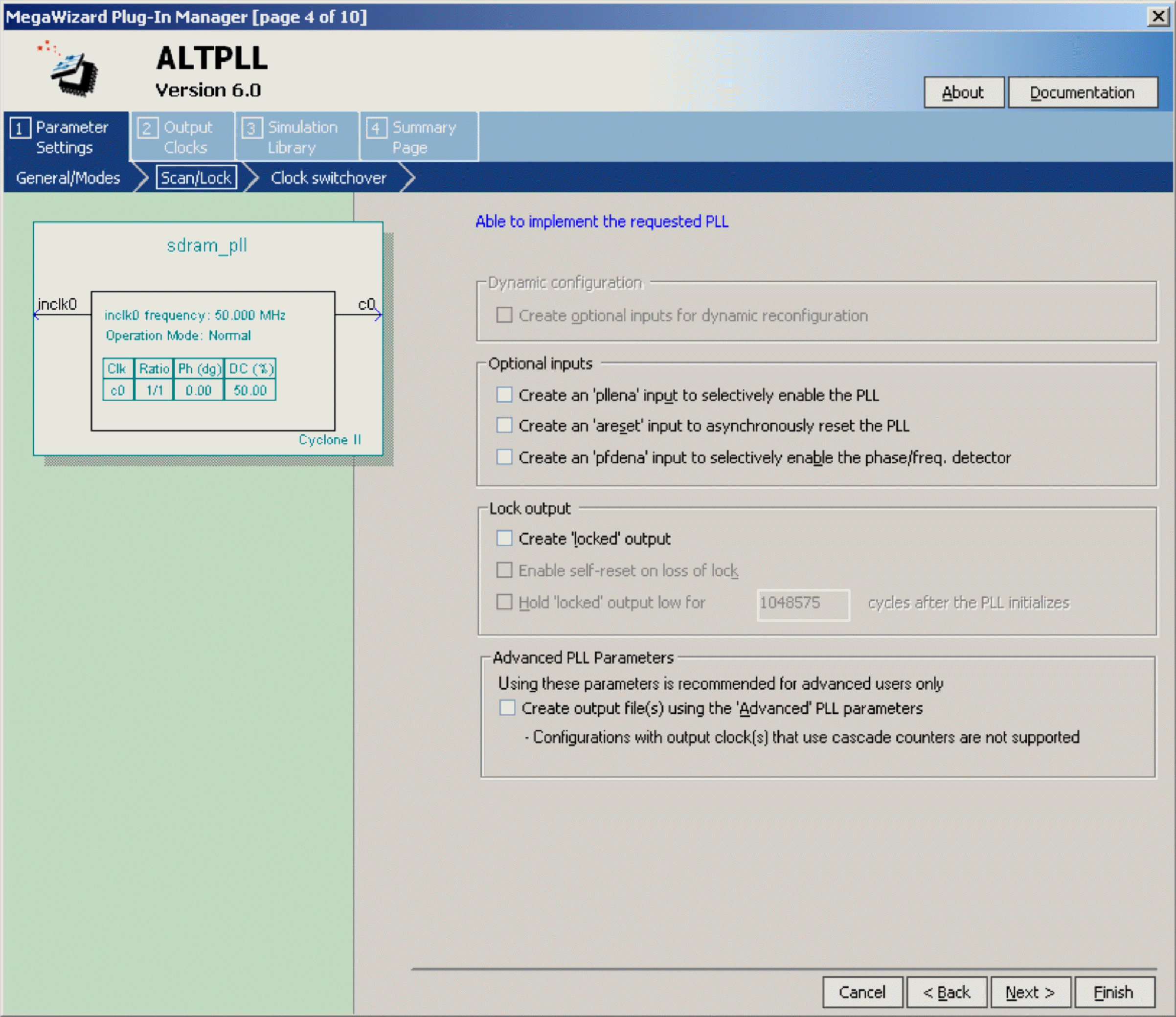Select the Parameter Settings tab
This screenshot has width=1176, height=1017.
tap(66, 137)
